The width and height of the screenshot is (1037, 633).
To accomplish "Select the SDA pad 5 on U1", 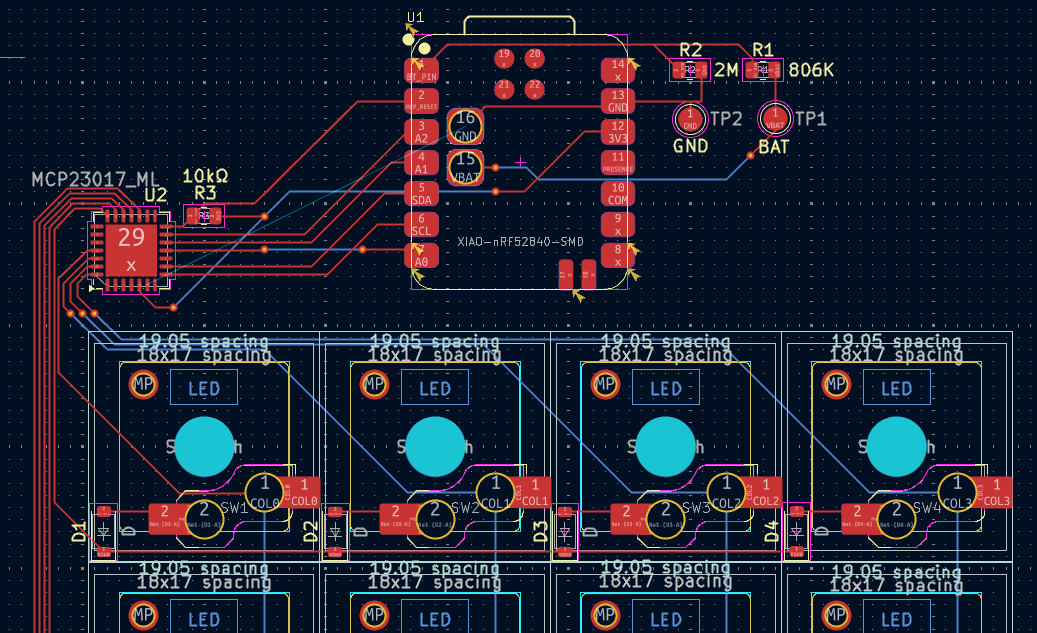I will [x=421, y=194].
